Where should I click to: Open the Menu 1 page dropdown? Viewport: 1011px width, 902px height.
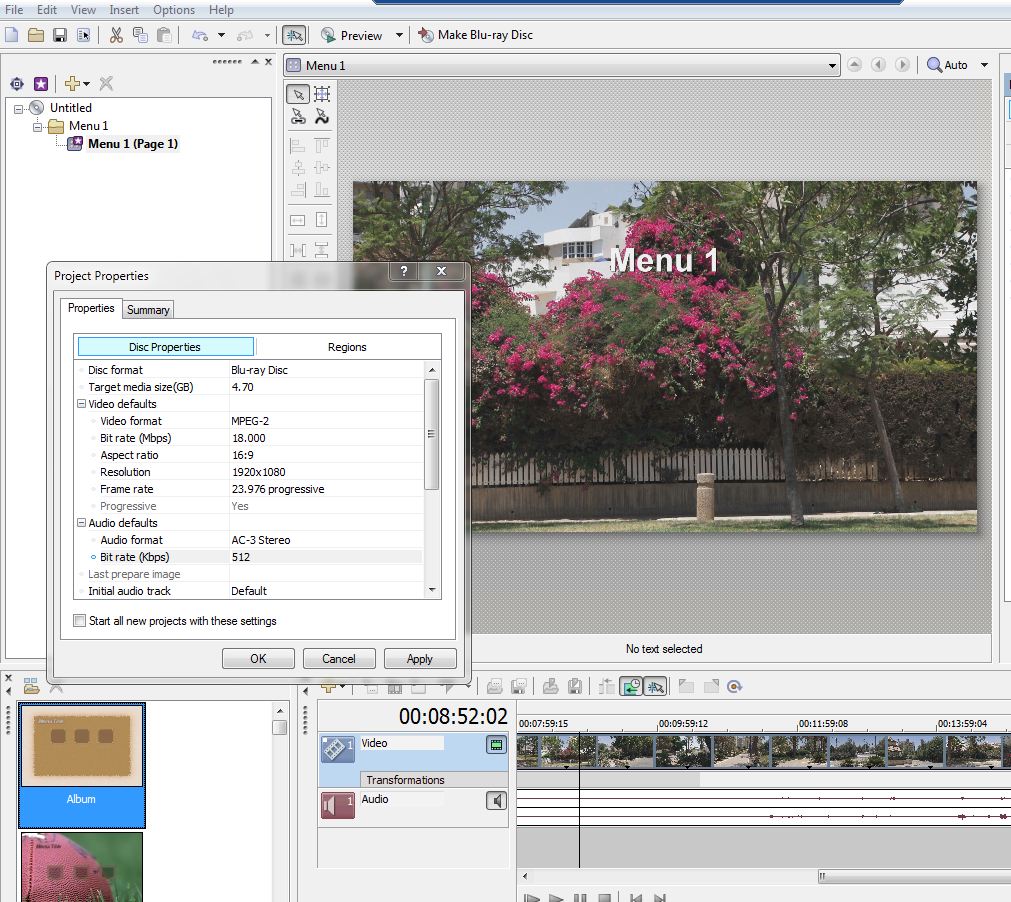click(x=832, y=66)
